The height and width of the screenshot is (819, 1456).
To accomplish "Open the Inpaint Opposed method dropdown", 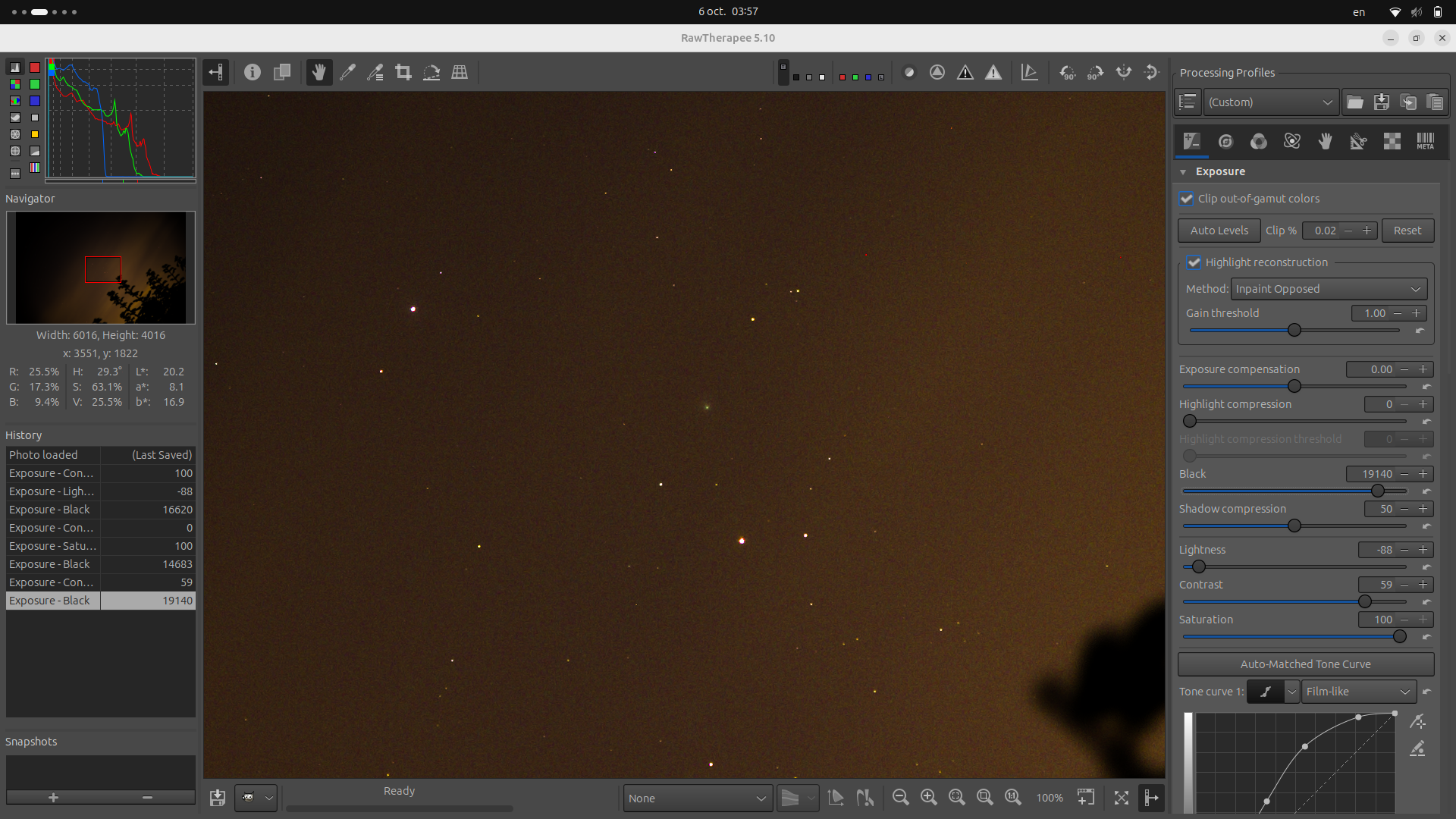I will coord(1329,289).
